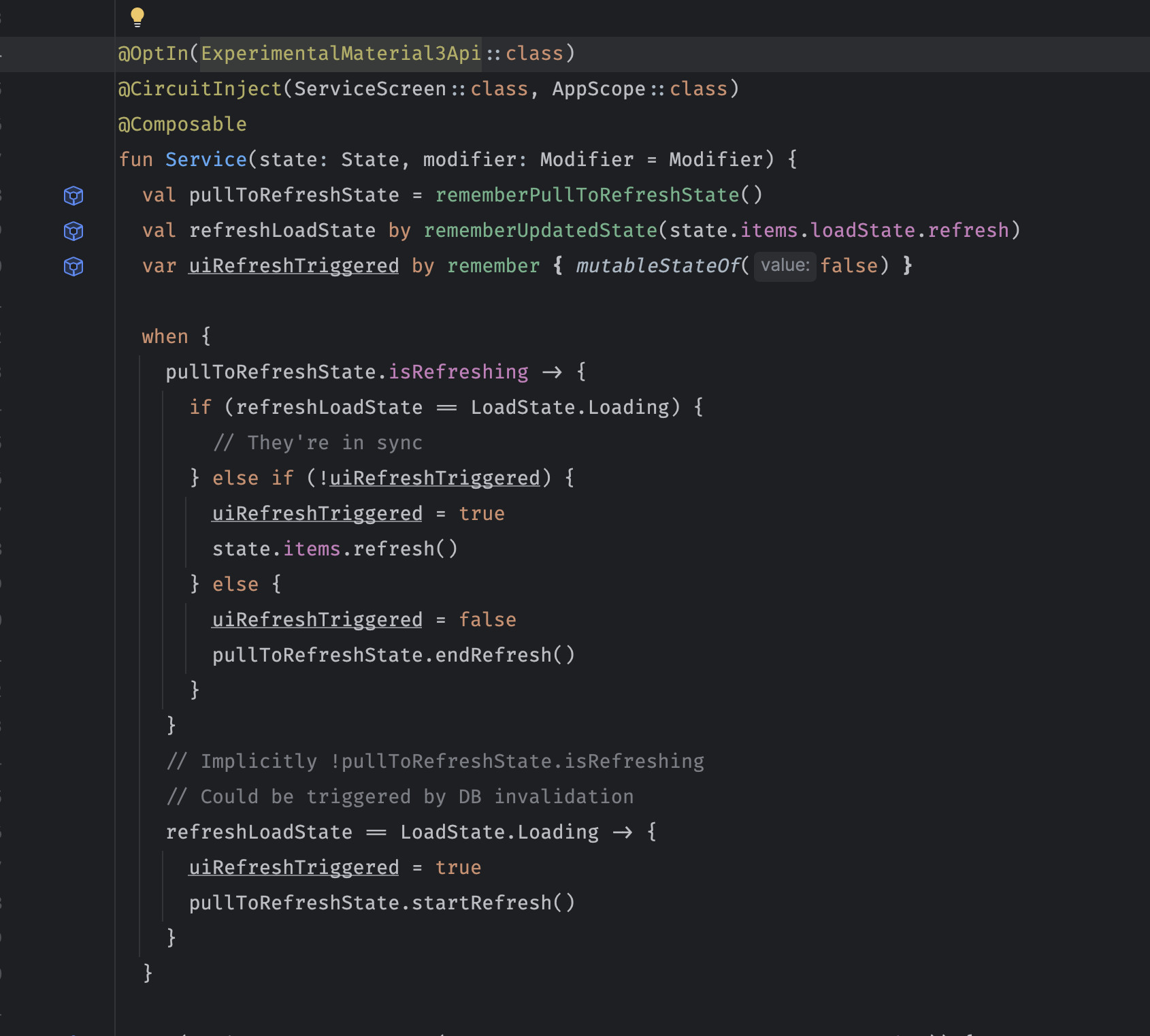The image size is (1150, 1036).
Task: Click gutter icon next to var uiRefreshTriggered
Action: [73, 267]
